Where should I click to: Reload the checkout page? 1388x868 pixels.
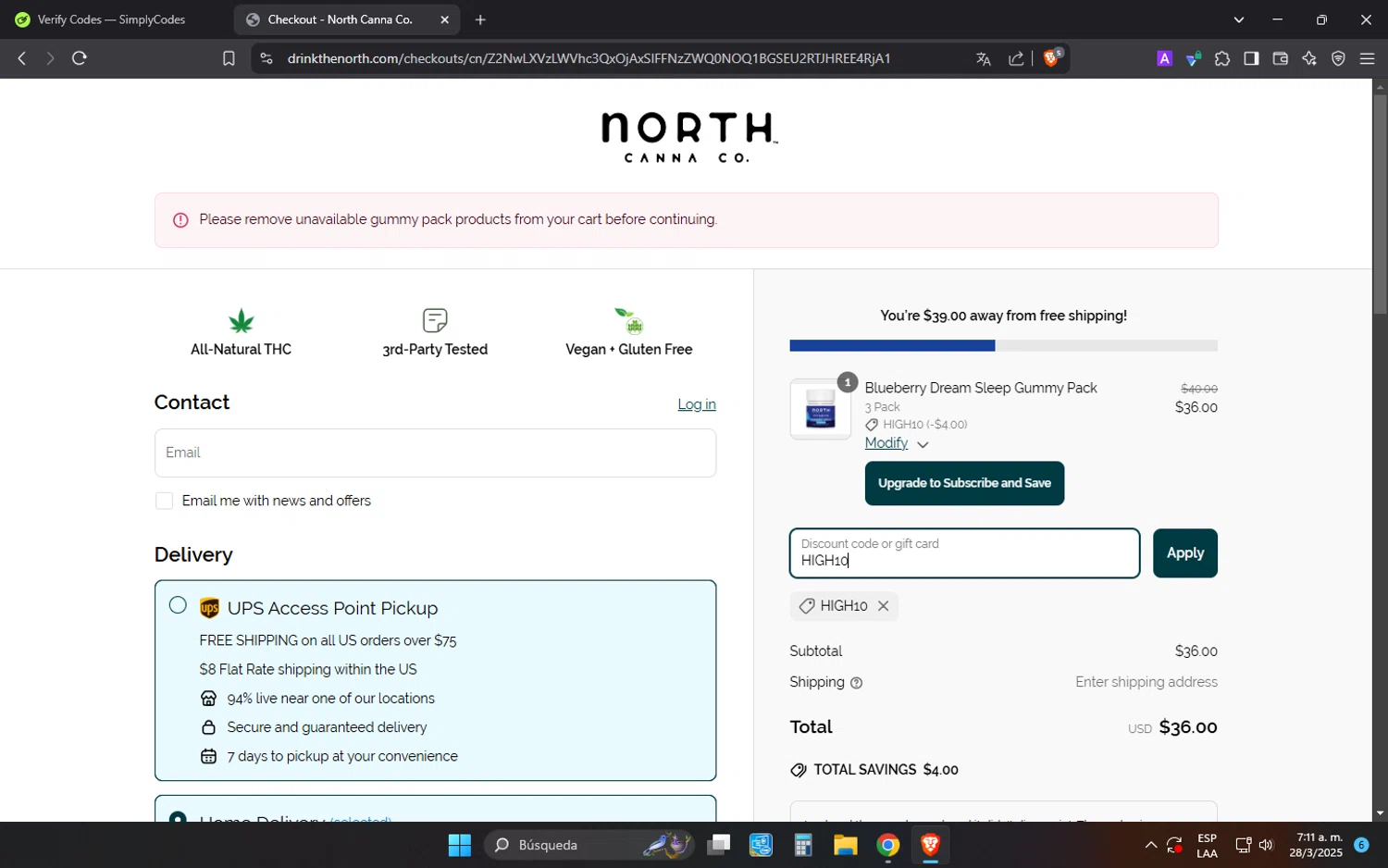80,58
